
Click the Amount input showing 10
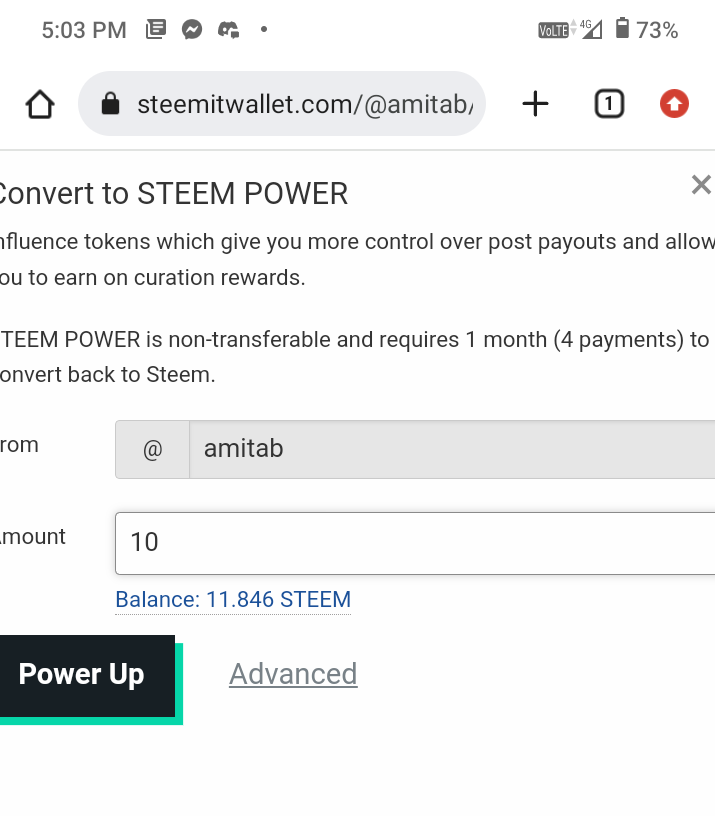[x=415, y=543]
